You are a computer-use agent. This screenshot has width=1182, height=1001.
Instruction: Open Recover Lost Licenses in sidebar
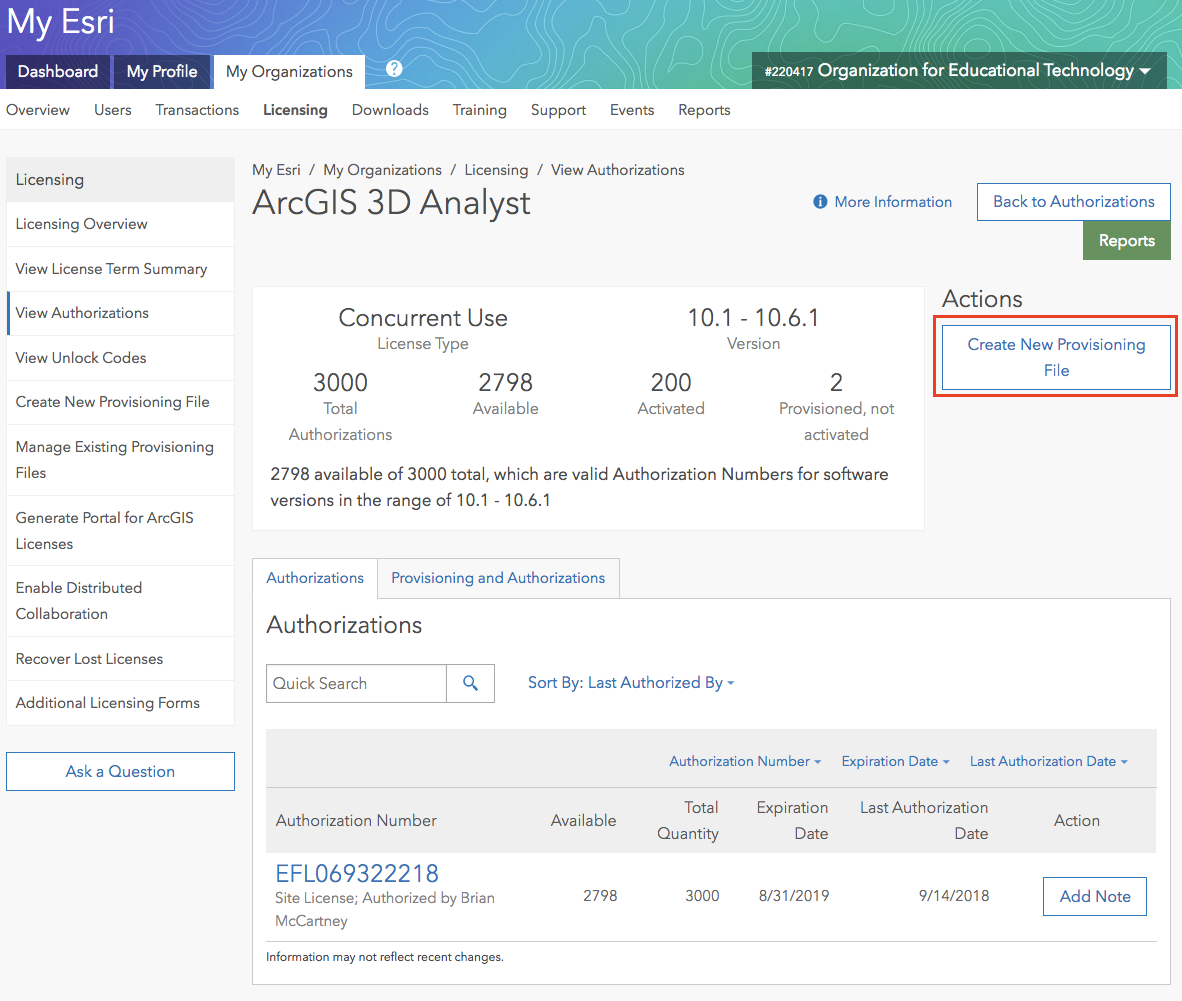point(121,659)
